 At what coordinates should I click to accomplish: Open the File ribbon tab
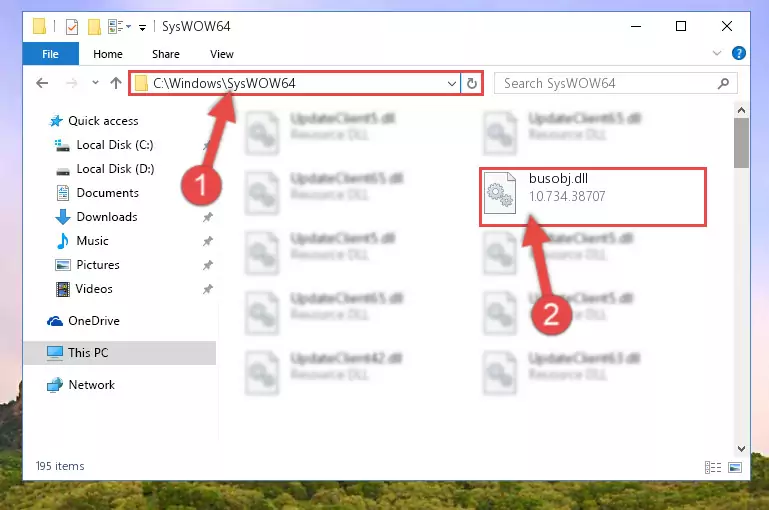51,54
